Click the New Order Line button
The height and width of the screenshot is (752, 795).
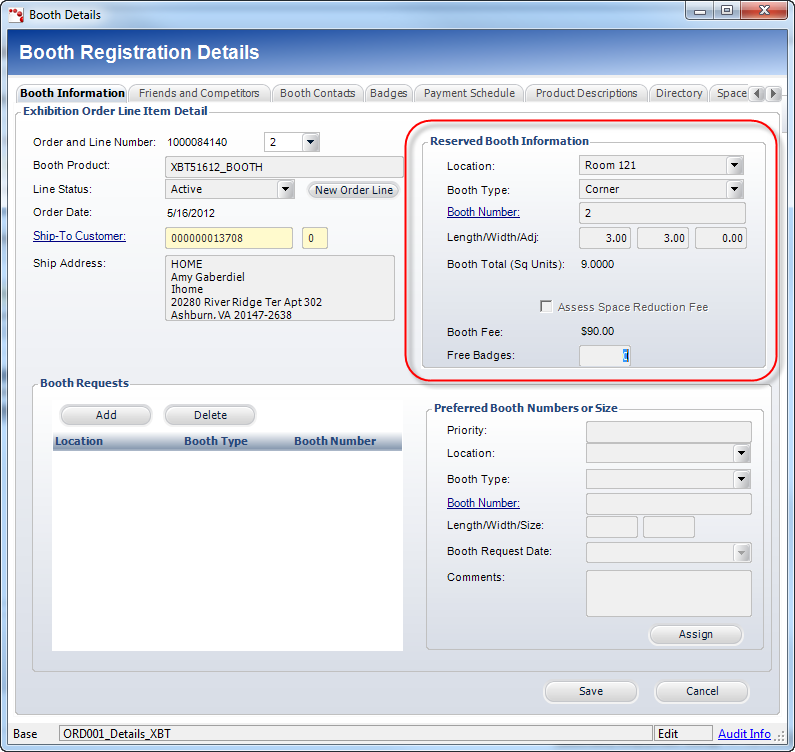(354, 190)
